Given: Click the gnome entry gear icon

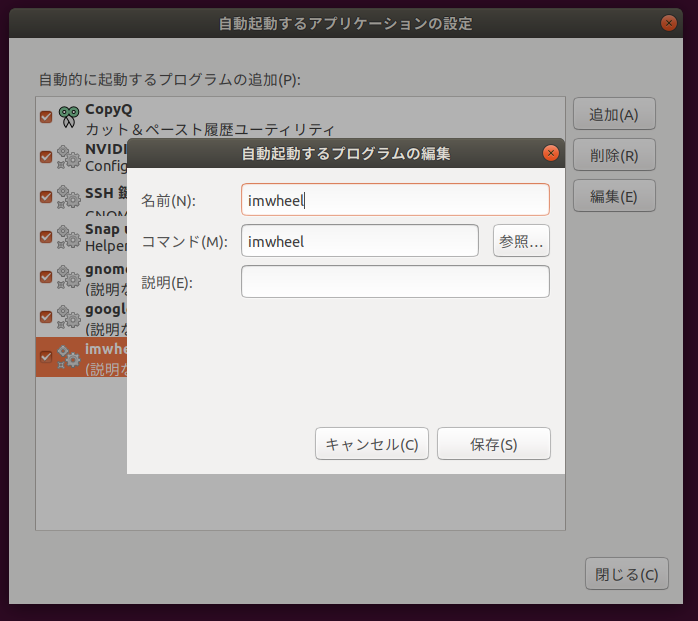Looking at the screenshot, I should 69,277.
